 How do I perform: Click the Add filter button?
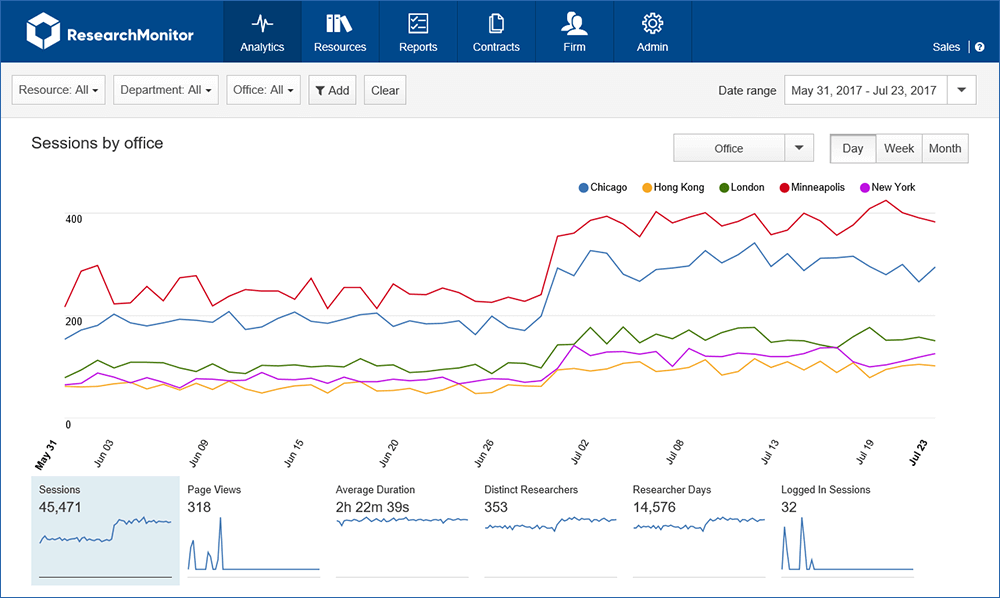pyautogui.click(x=332, y=89)
